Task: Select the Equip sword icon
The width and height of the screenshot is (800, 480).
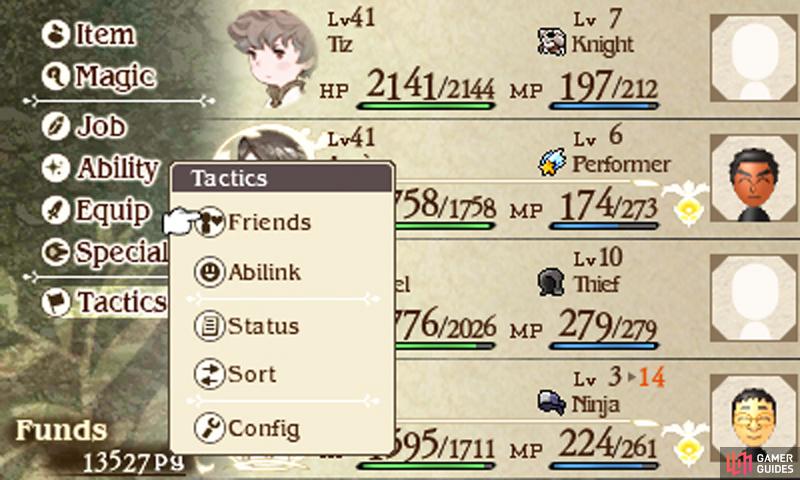Action: (x=56, y=211)
